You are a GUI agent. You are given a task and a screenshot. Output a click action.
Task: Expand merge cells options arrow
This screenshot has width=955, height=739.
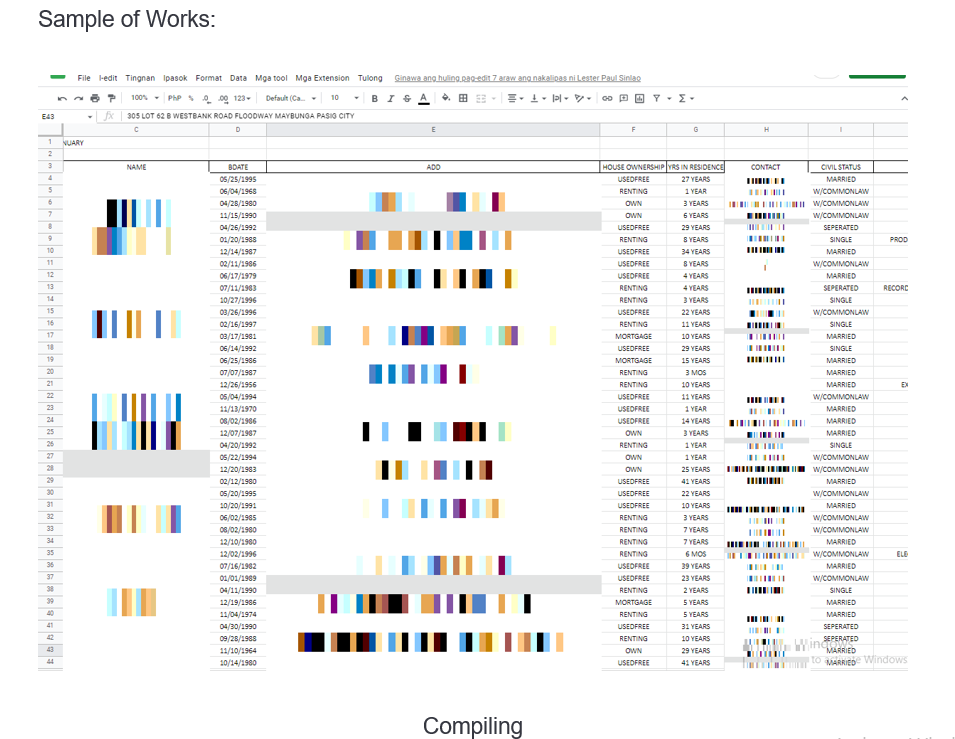click(x=493, y=98)
